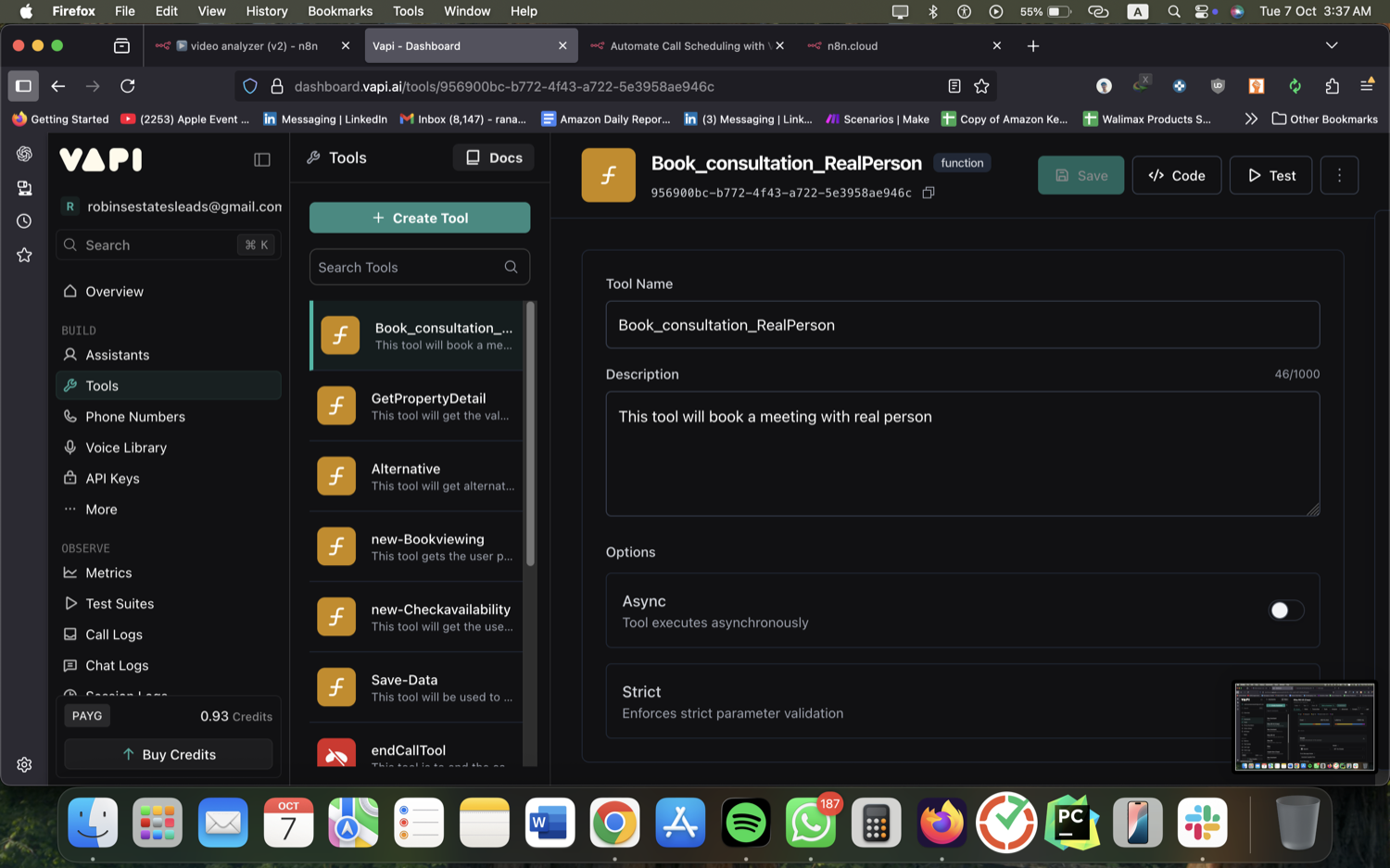Open the three-dot more options menu
Screen dimensions: 1390x868
point(1339,175)
